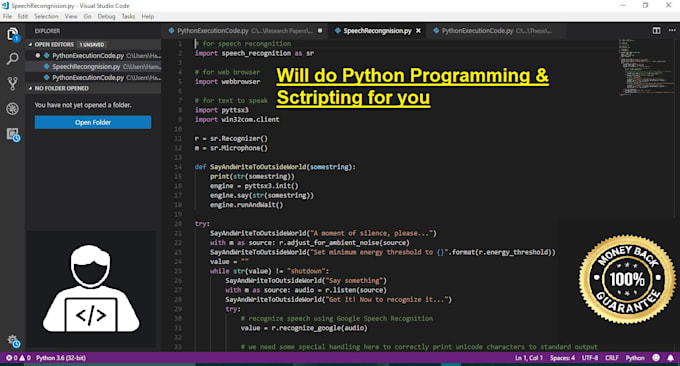This screenshot has height=366, width=680.
Task: Place cursor on 'm = sr.Microphone()' line
Action: coord(231,148)
